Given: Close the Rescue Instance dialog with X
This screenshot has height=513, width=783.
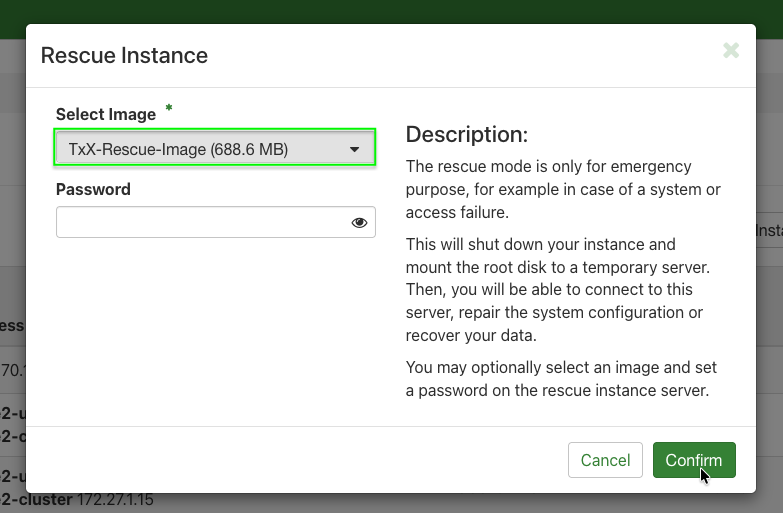Looking at the screenshot, I should coord(731,50).
